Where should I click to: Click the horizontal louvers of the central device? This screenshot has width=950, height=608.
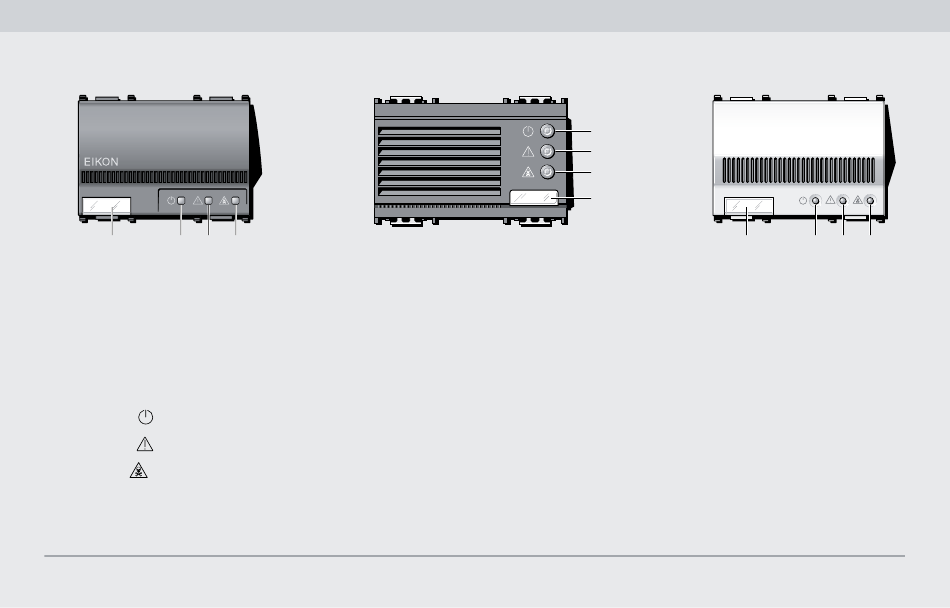[x=439, y=162]
